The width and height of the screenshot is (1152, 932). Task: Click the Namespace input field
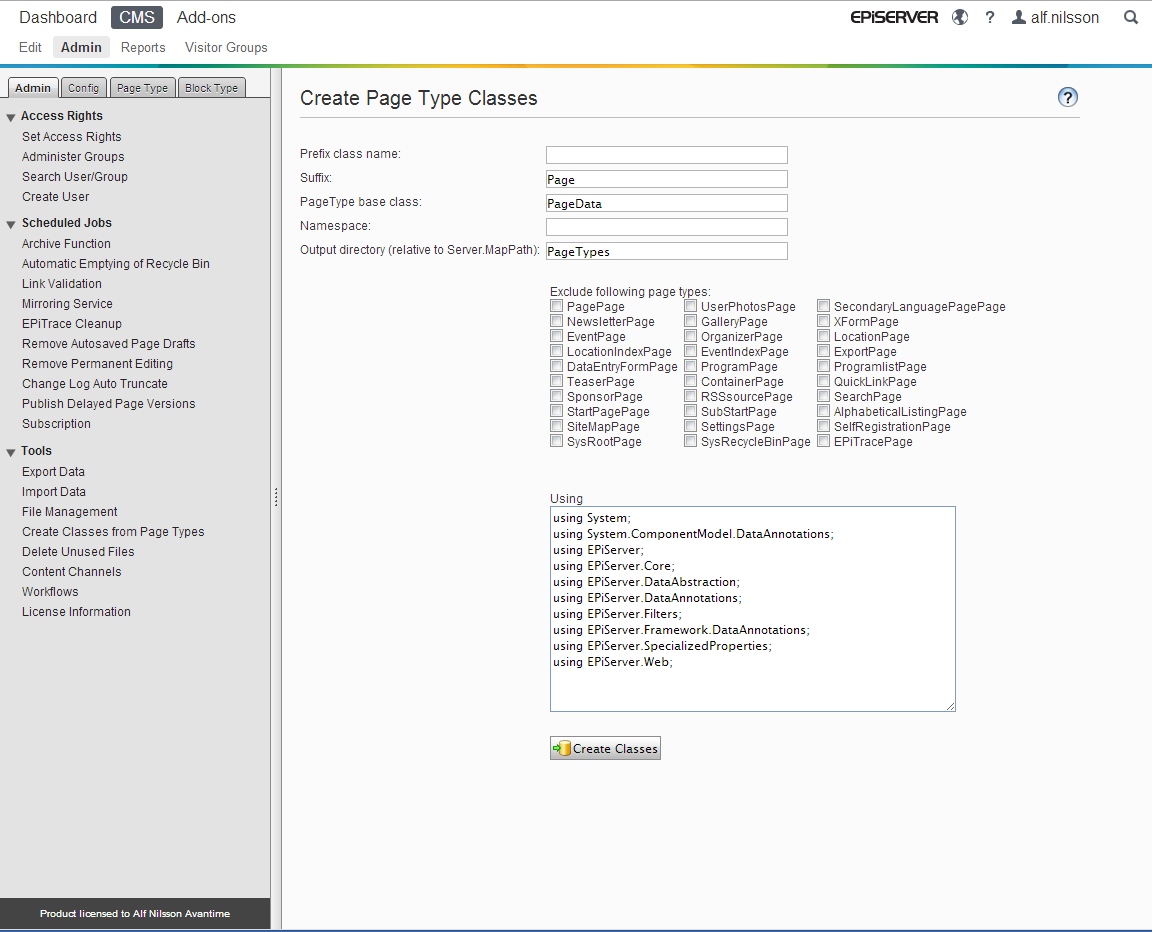point(666,227)
